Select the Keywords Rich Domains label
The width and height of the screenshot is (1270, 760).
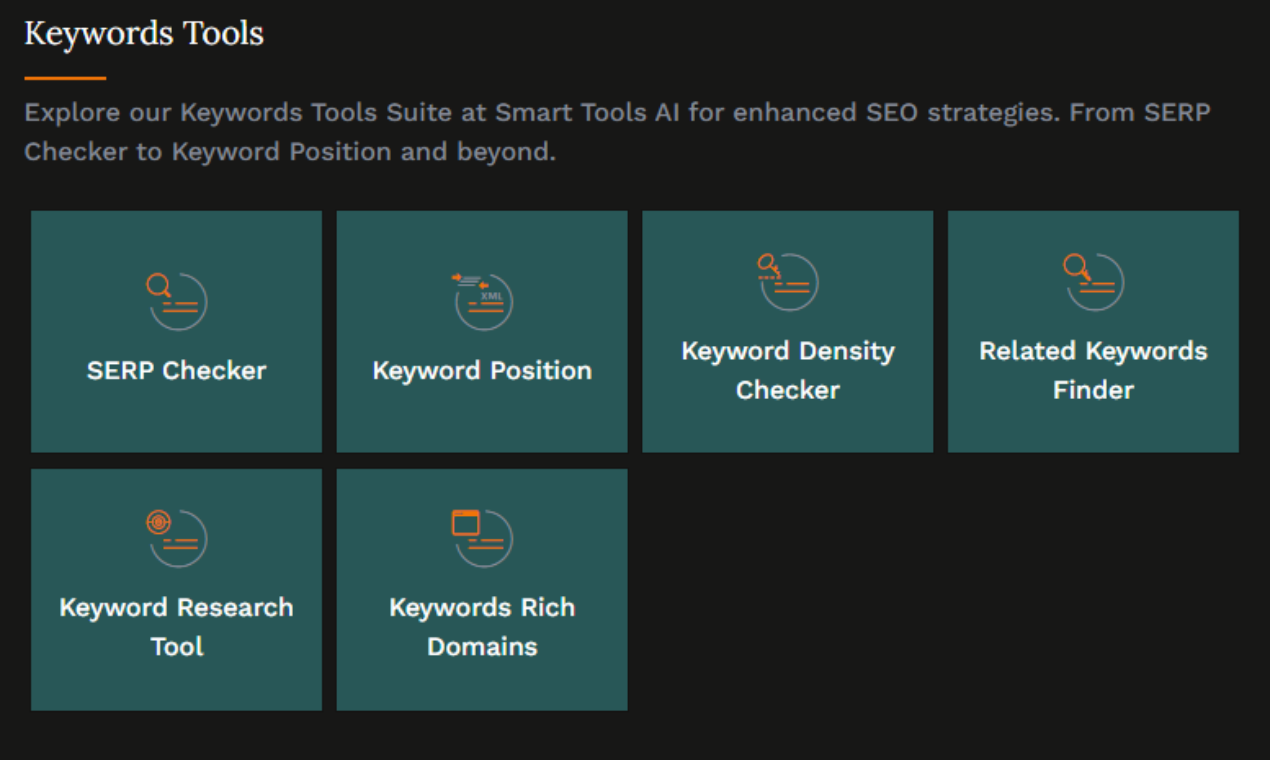[x=482, y=627]
